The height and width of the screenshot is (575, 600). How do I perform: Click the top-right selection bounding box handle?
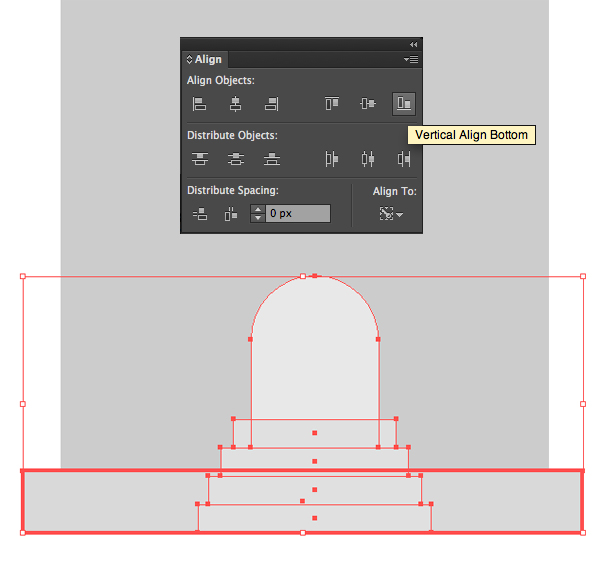583,276
